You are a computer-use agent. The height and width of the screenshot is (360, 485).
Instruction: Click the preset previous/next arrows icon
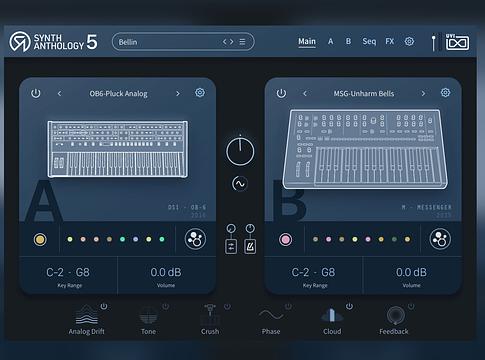[x=228, y=42]
